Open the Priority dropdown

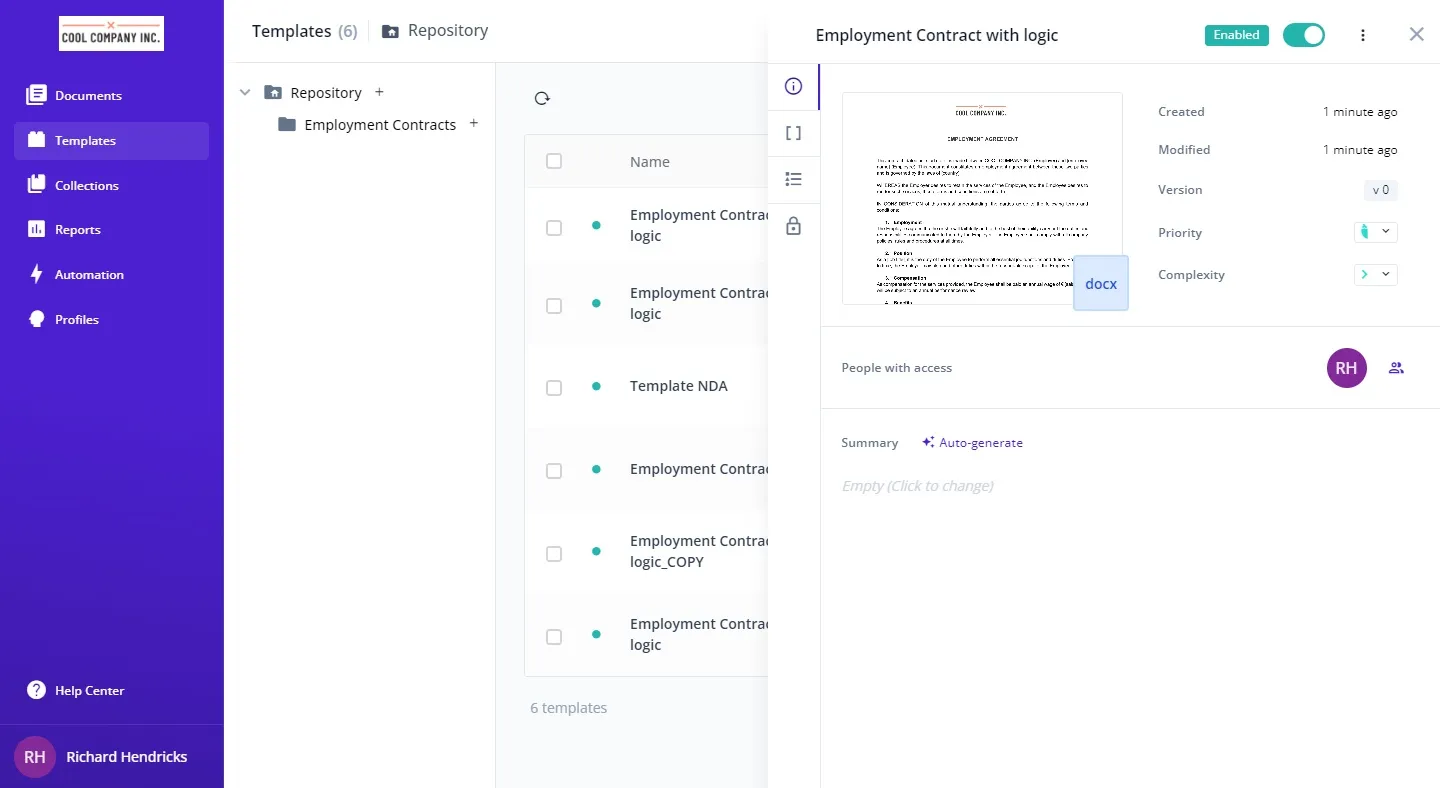[x=1375, y=232]
